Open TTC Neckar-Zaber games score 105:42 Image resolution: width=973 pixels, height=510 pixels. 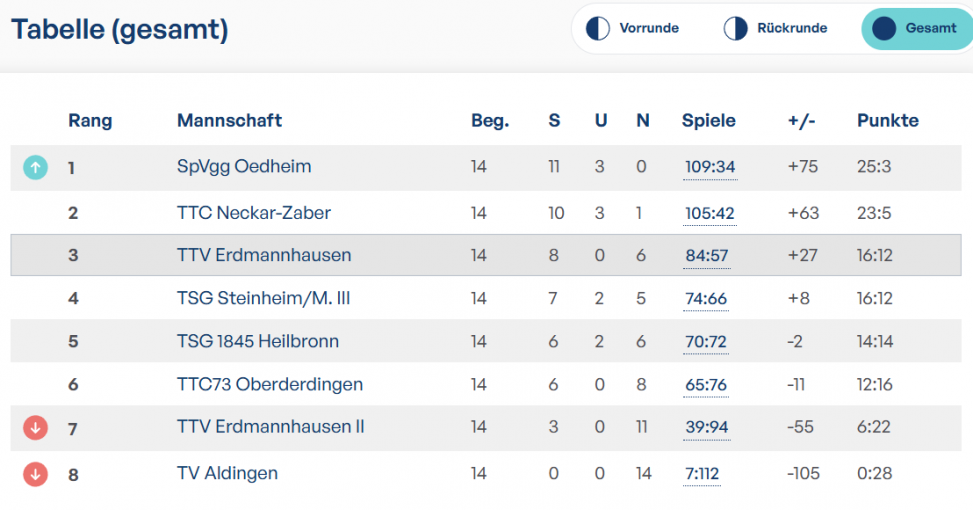click(709, 213)
